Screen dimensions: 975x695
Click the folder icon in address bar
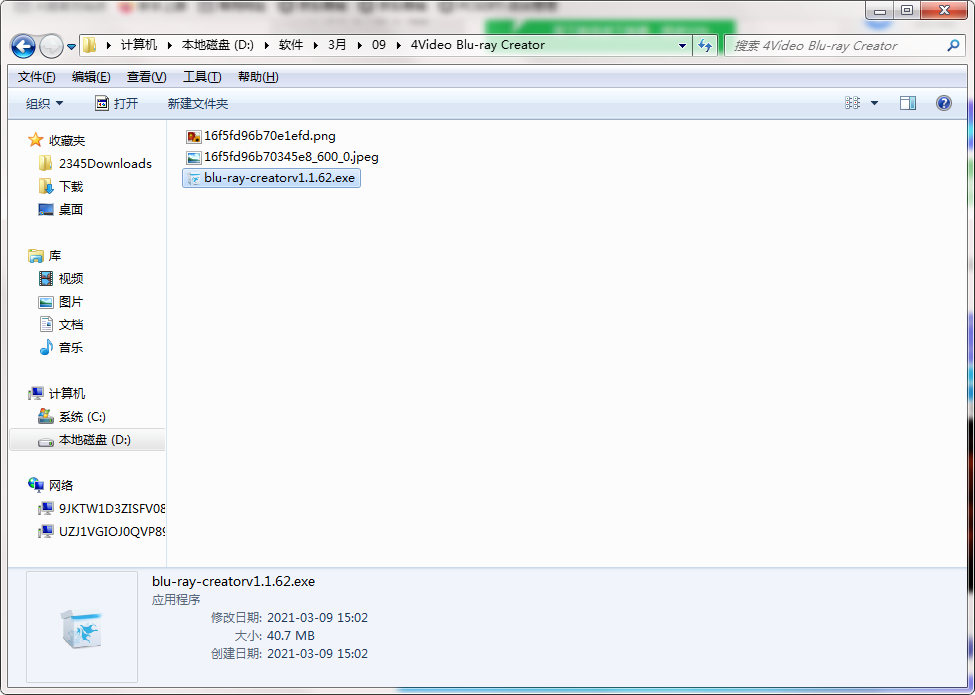pos(90,45)
